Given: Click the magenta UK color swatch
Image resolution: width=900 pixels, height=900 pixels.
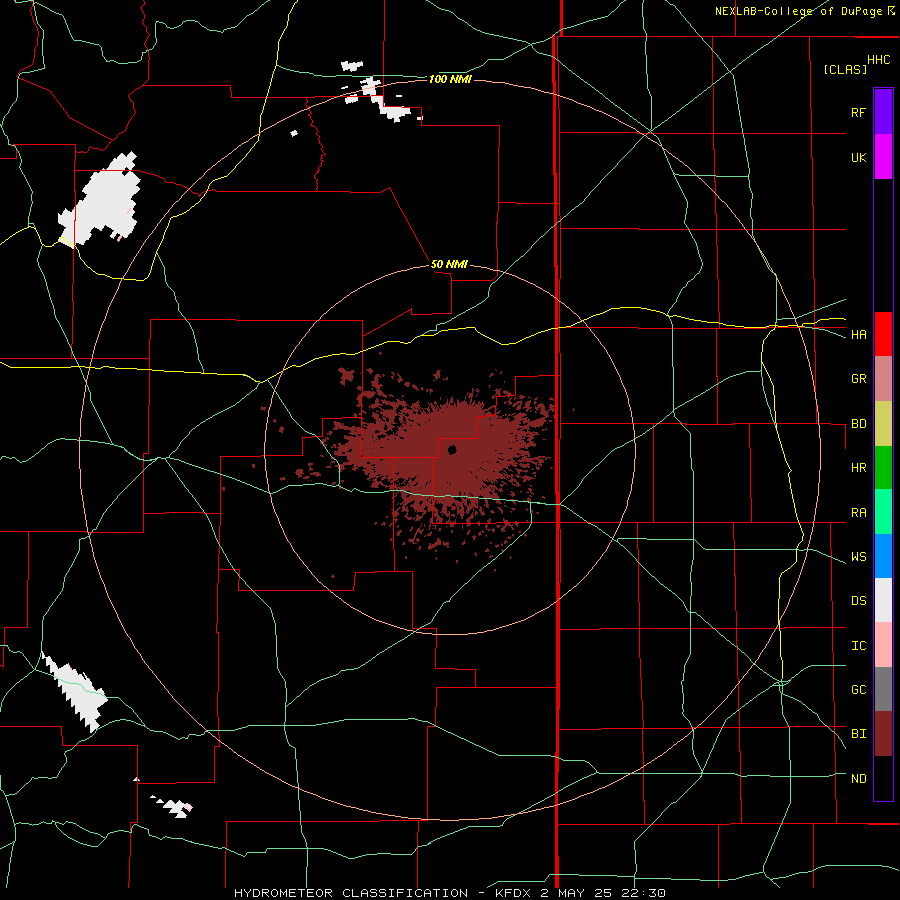Looking at the screenshot, I should [883, 156].
